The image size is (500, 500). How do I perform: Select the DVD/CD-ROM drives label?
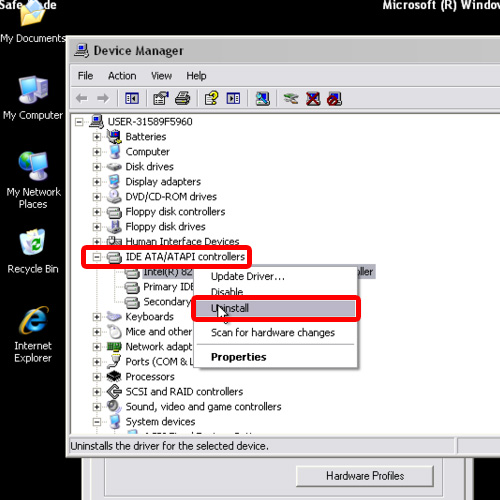[171, 197]
